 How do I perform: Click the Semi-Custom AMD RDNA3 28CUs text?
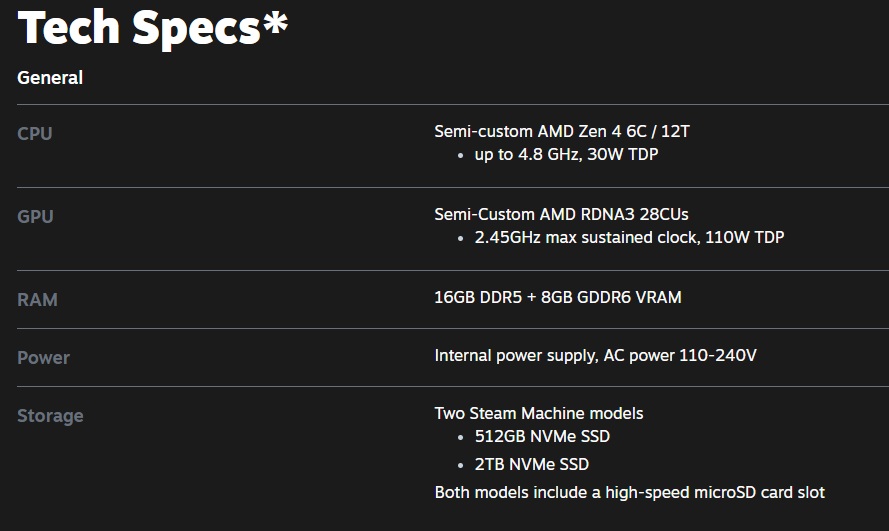561,214
